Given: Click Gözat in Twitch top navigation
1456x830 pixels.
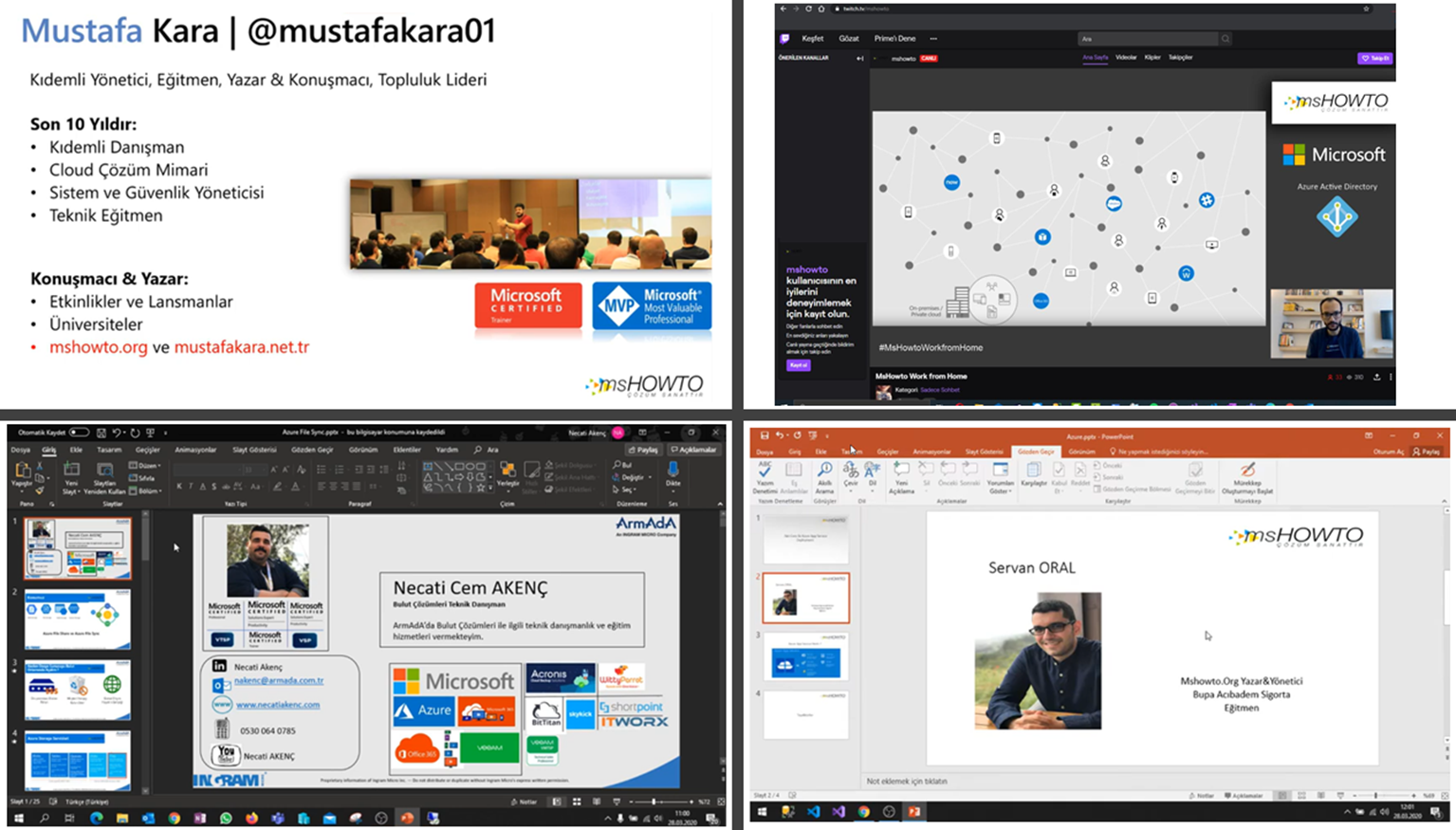Looking at the screenshot, I should coord(849,39).
